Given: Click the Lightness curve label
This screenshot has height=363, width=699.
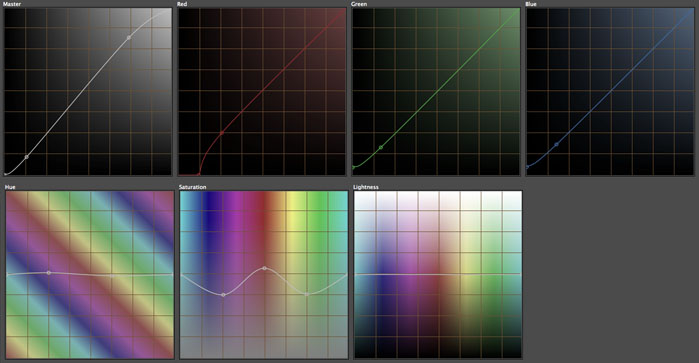Looking at the screenshot, I should click(366, 187).
